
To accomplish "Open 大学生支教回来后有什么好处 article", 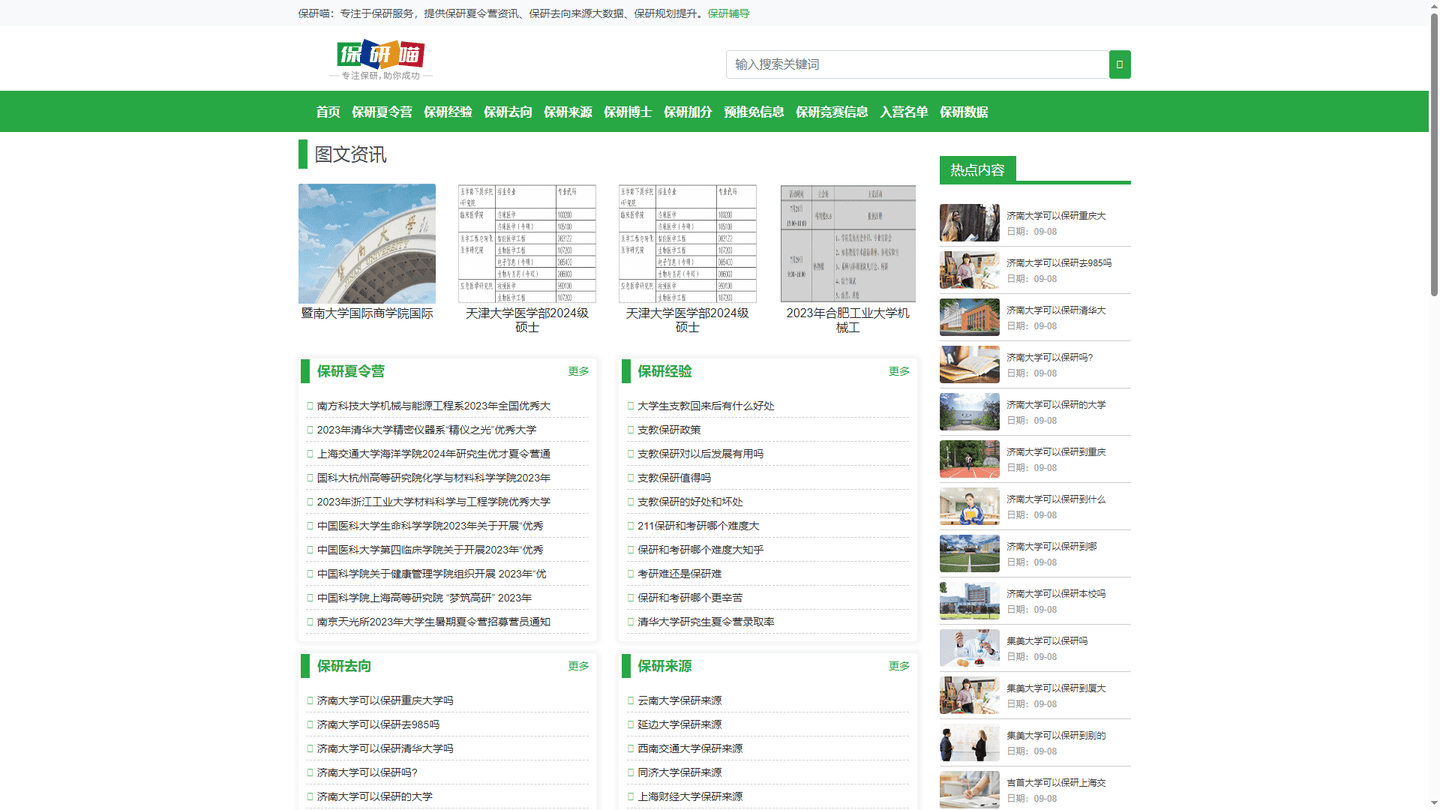I will 706,406.
